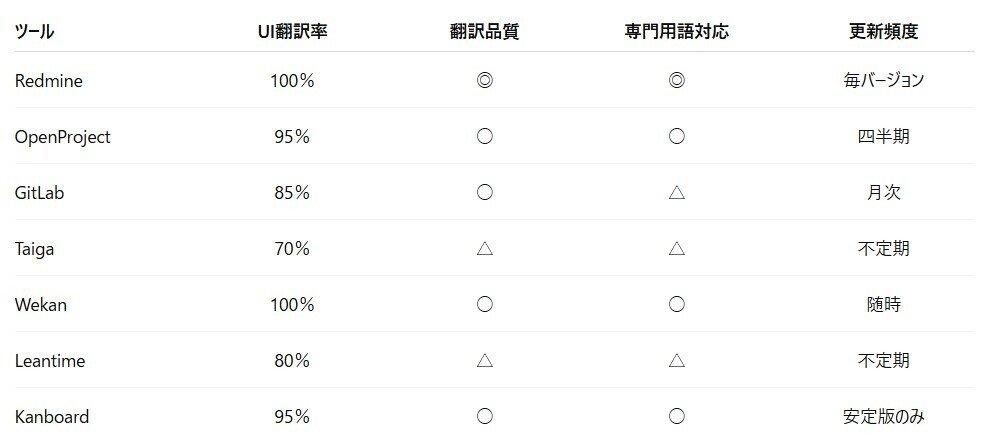The width and height of the screenshot is (990, 441).
Task: Click Wekan's circle 専門用語対応 symbol
Action: 676,304
